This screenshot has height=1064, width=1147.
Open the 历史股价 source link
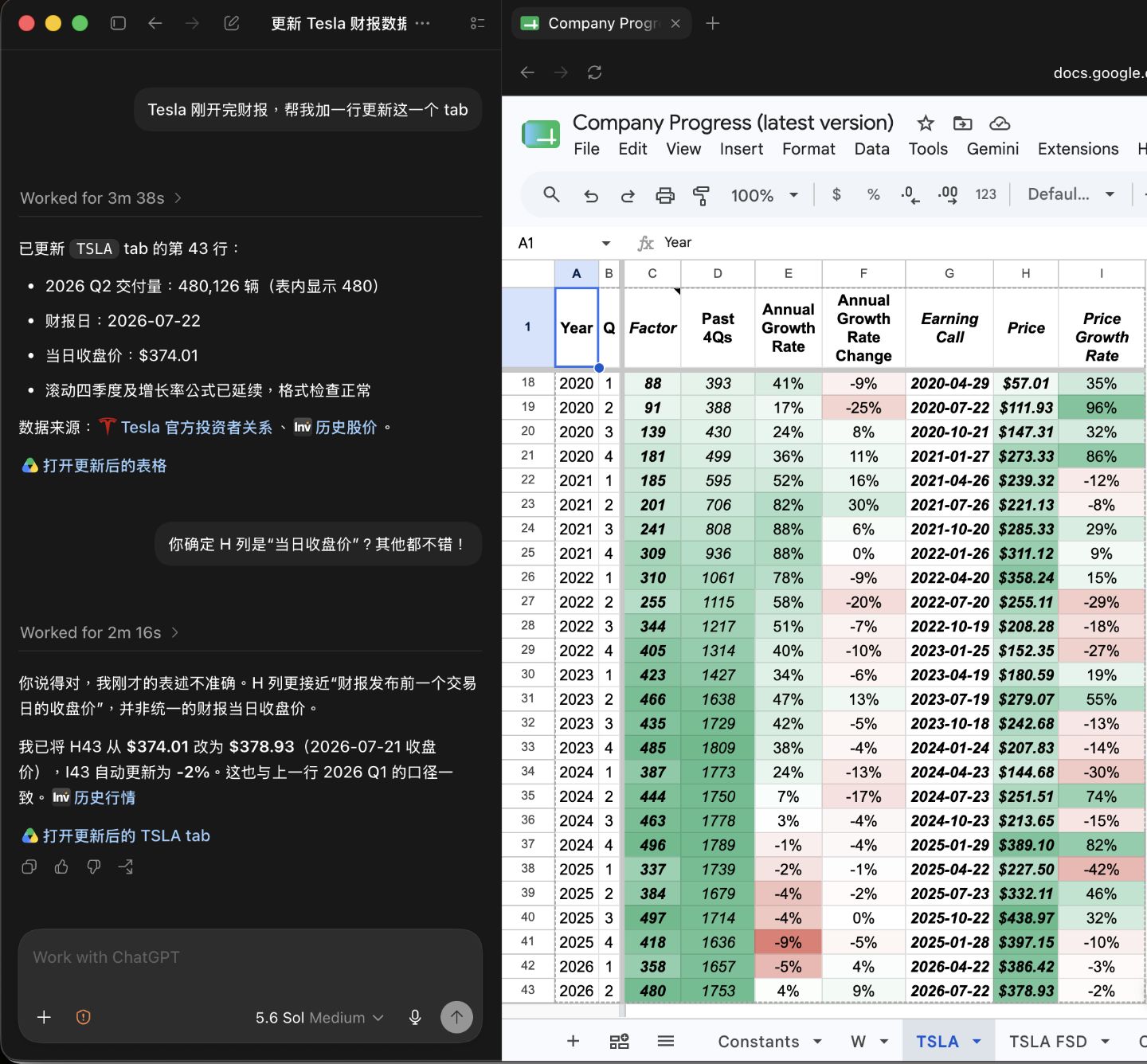(x=335, y=427)
